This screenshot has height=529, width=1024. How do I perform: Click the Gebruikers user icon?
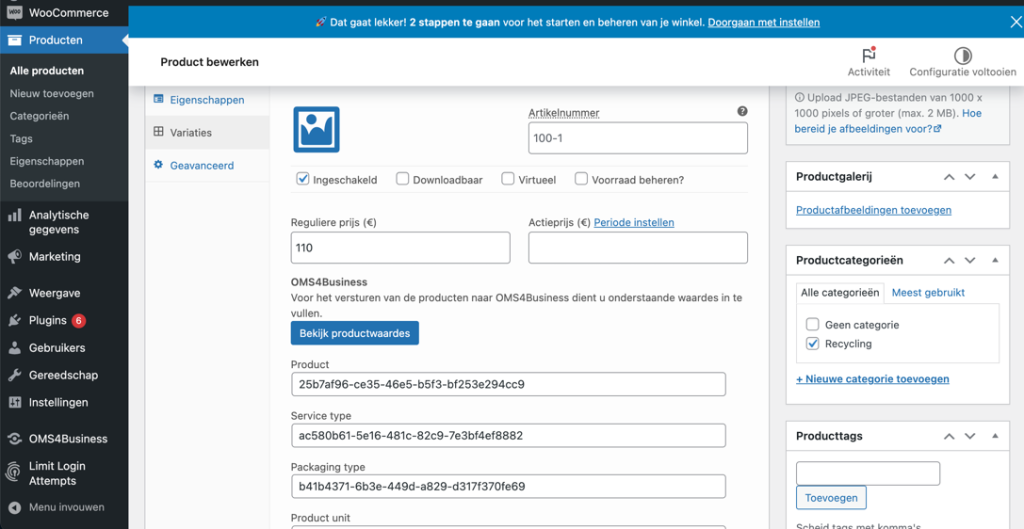(x=14, y=348)
